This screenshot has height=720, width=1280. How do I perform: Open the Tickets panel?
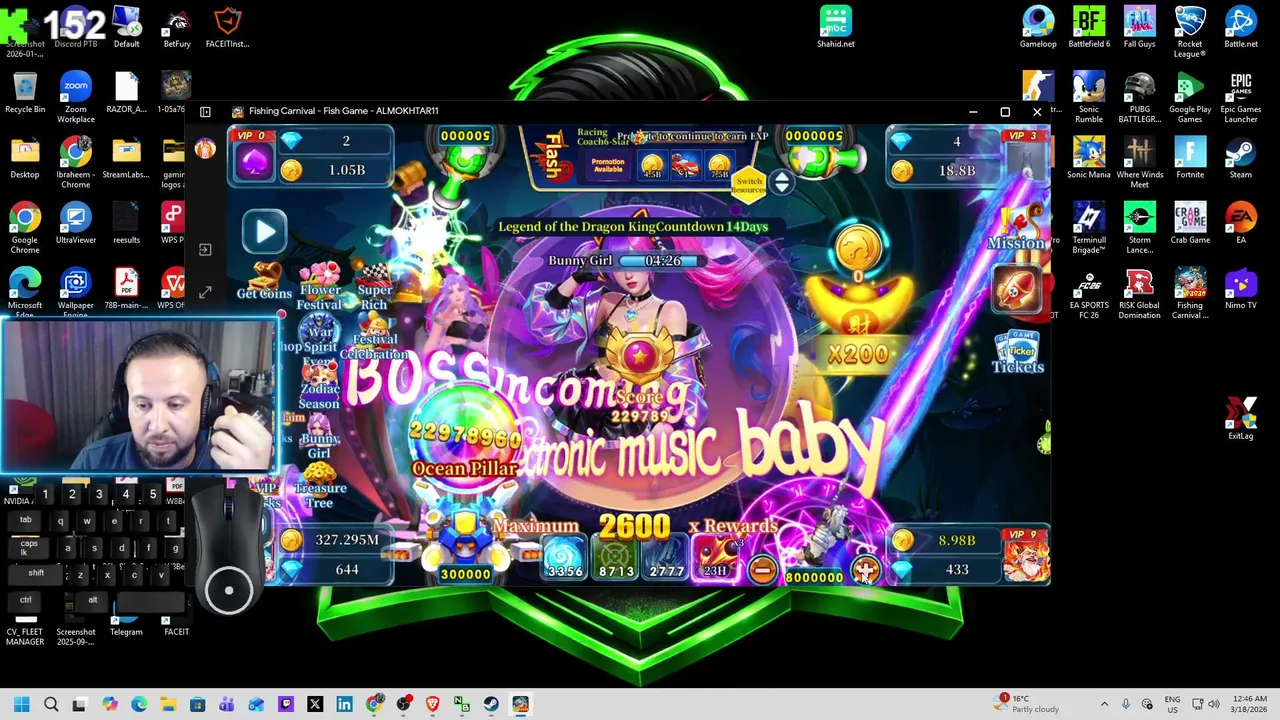pyautogui.click(x=1018, y=353)
